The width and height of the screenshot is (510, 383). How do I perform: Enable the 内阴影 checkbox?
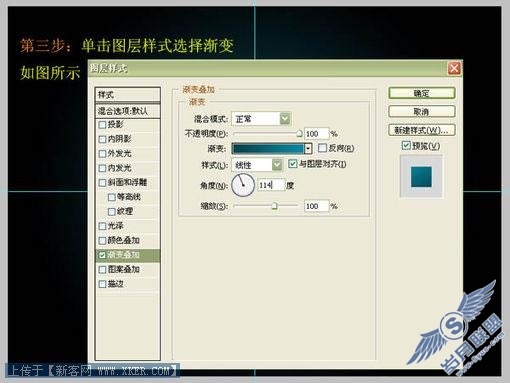(102, 139)
